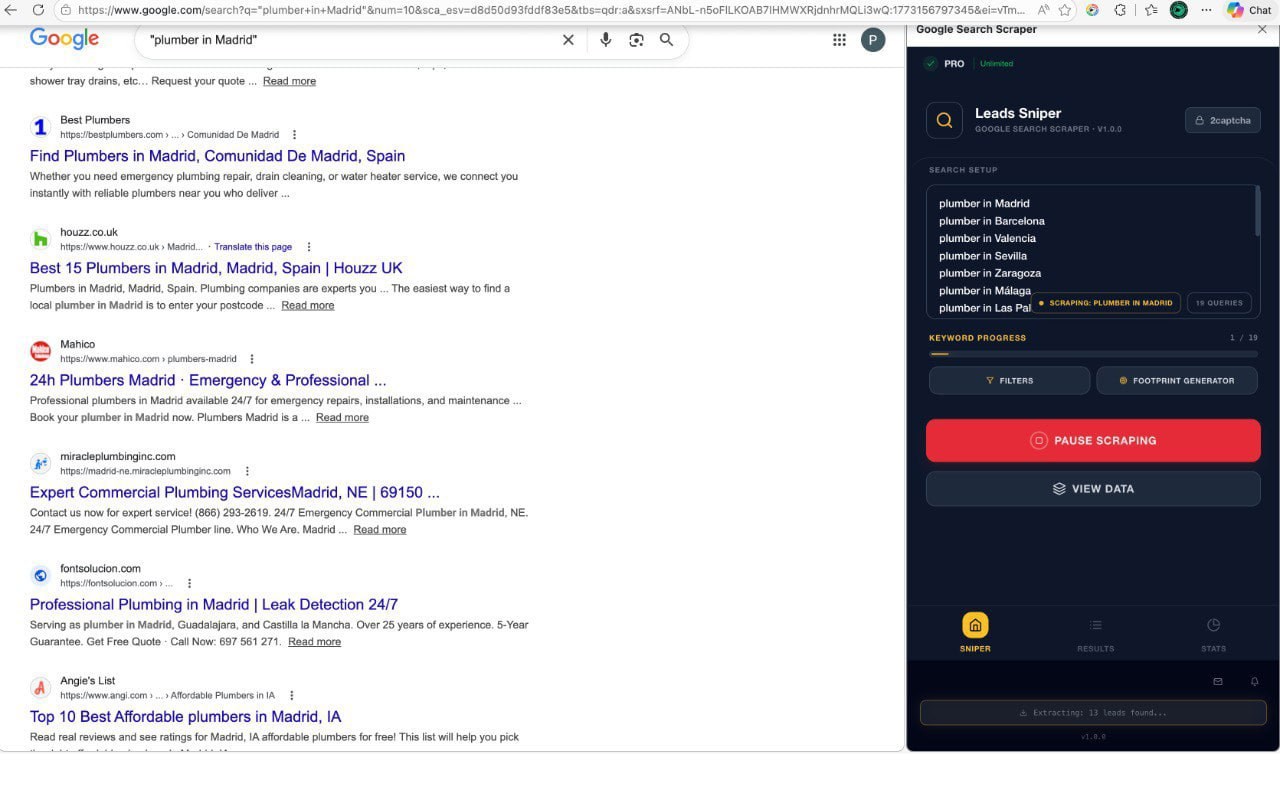Go back using the browser back arrow

[11, 10]
